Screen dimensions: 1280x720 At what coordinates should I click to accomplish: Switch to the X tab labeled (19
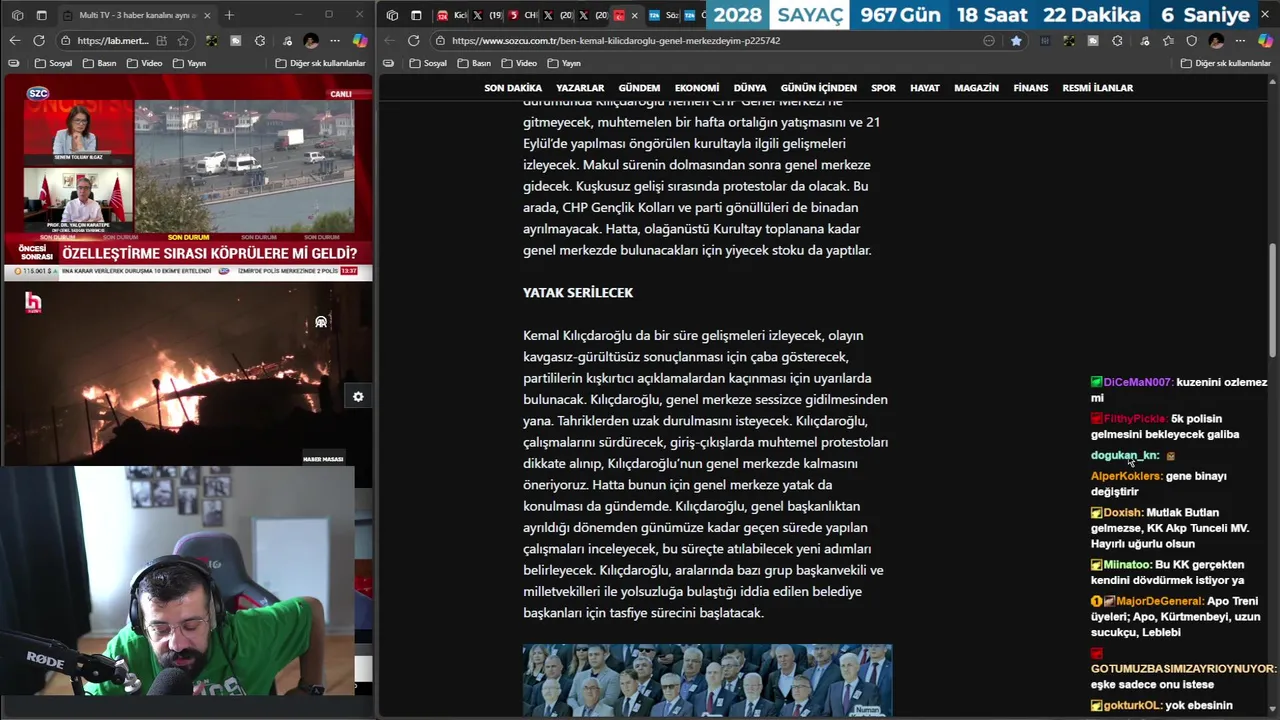click(x=487, y=15)
